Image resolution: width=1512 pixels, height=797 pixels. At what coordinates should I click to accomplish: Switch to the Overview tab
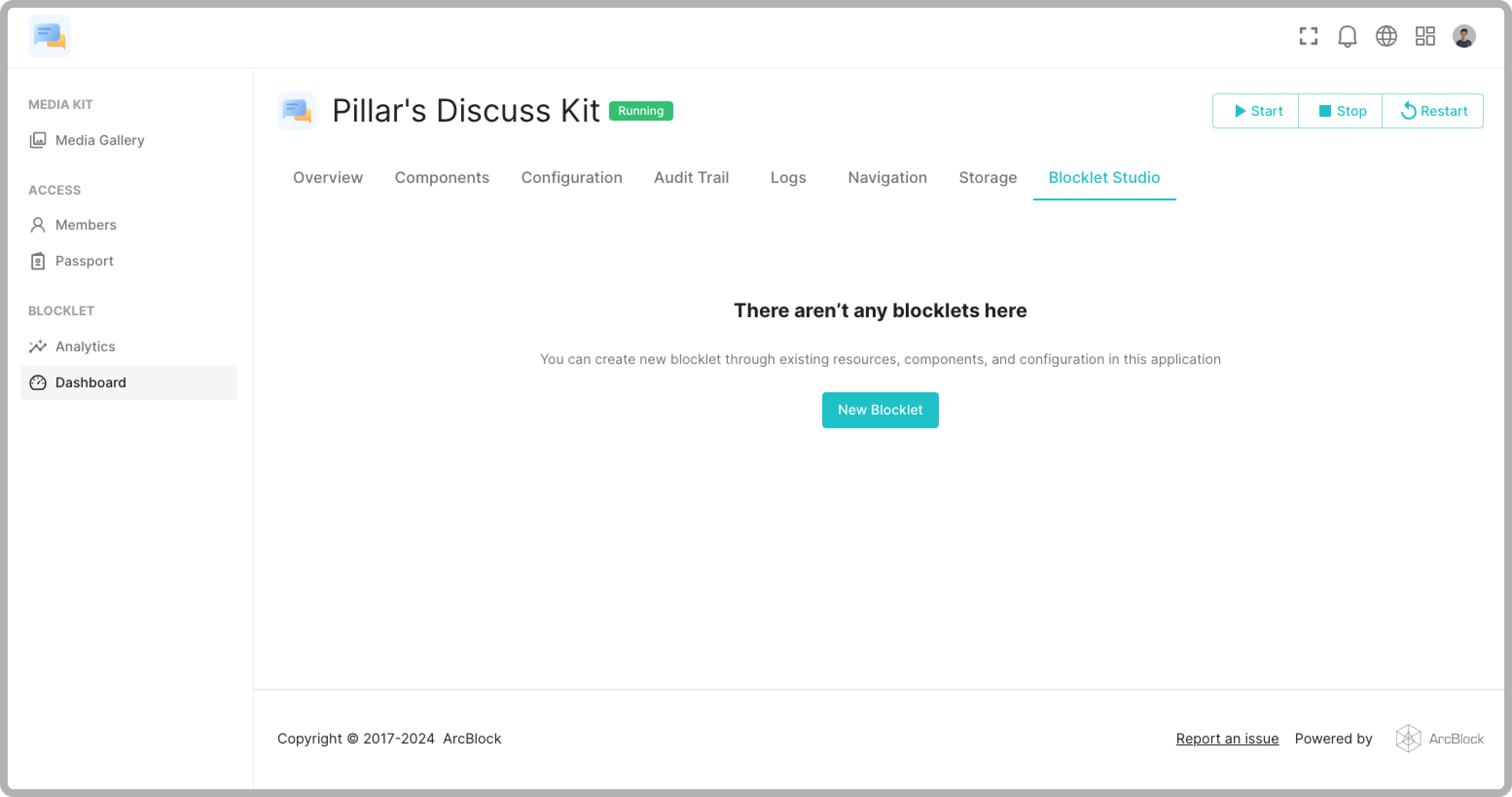pyautogui.click(x=327, y=178)
